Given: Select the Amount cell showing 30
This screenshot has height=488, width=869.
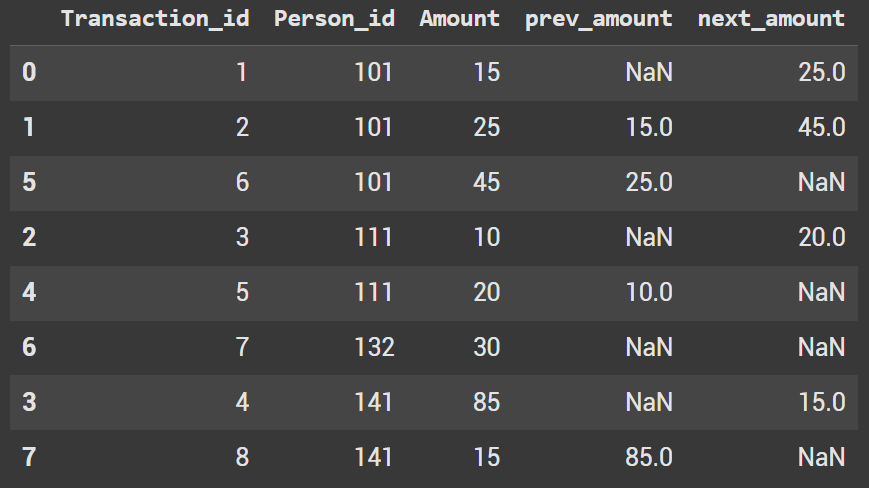Looking at the screenshot, I should [485, 347].
